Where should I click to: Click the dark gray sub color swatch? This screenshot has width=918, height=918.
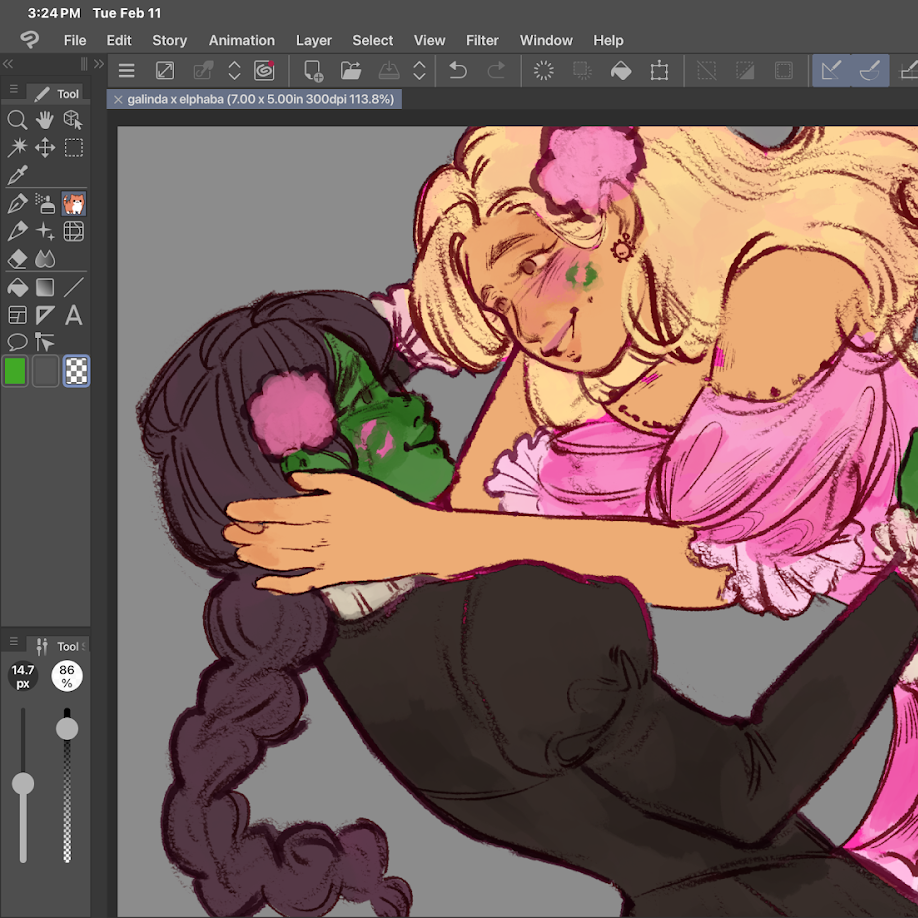click(45, 371)
